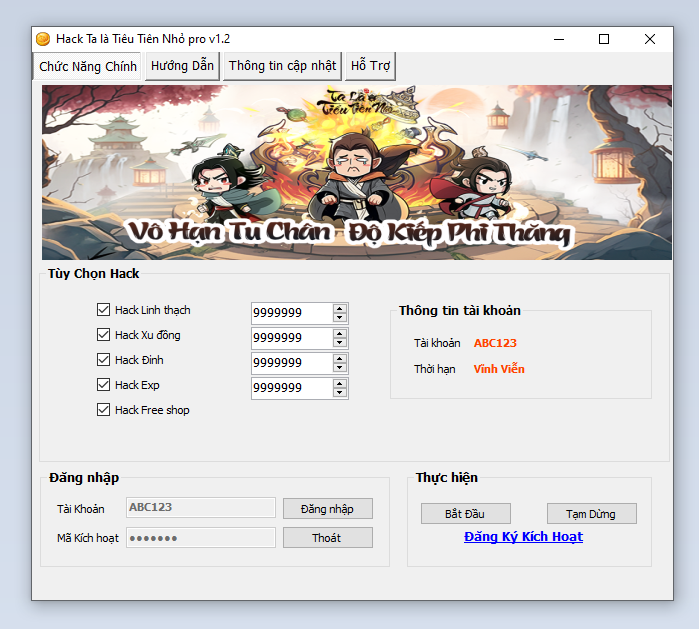Click the game banner image

pyautogui.click(x=351, y=172)
